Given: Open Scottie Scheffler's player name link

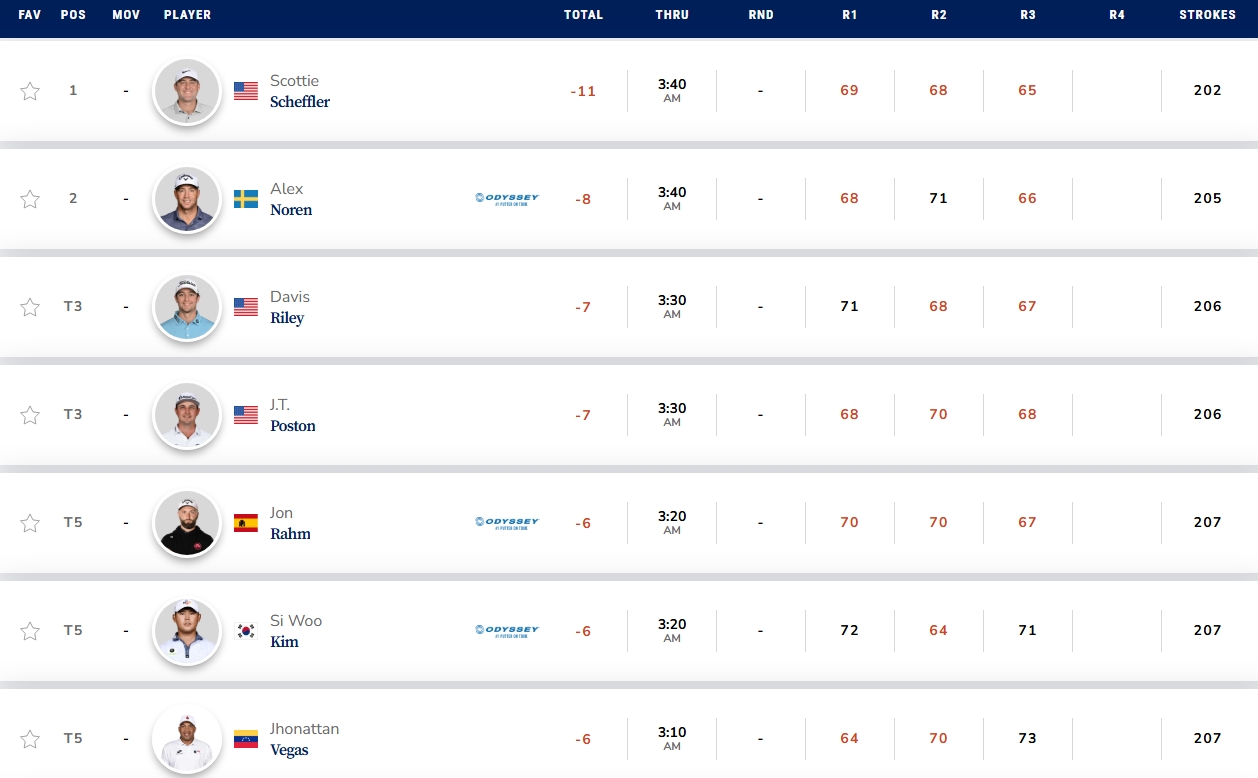Looking at the screenshot, I should (x=299, y=91).
